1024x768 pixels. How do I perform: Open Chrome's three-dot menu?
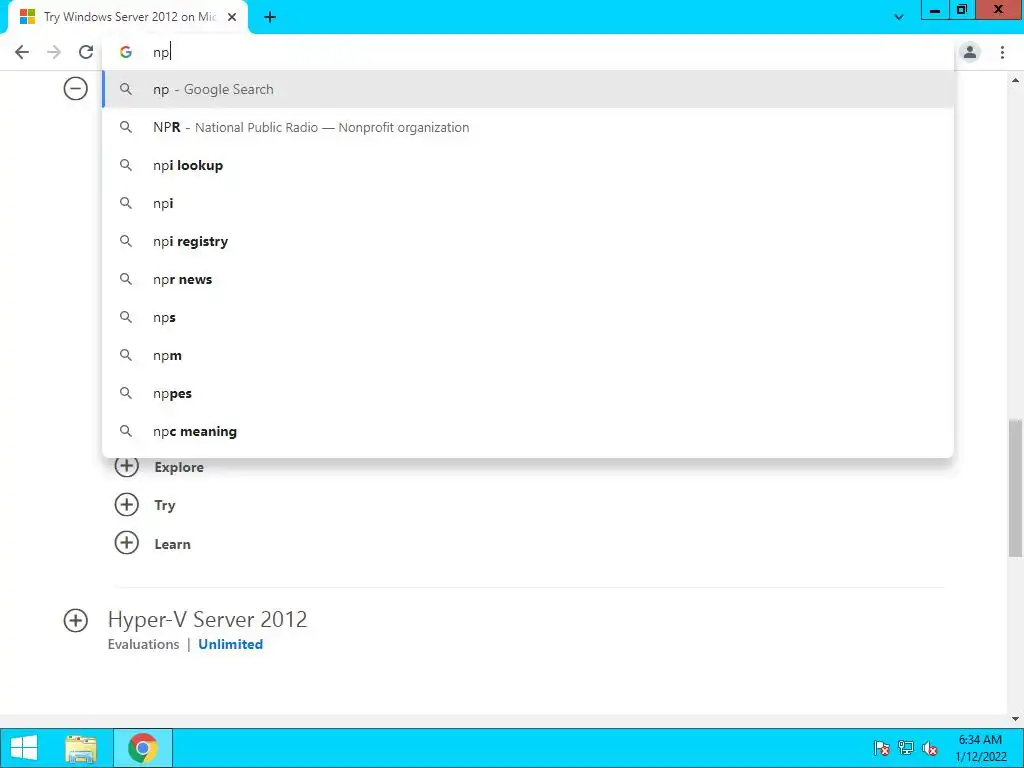1002,52
